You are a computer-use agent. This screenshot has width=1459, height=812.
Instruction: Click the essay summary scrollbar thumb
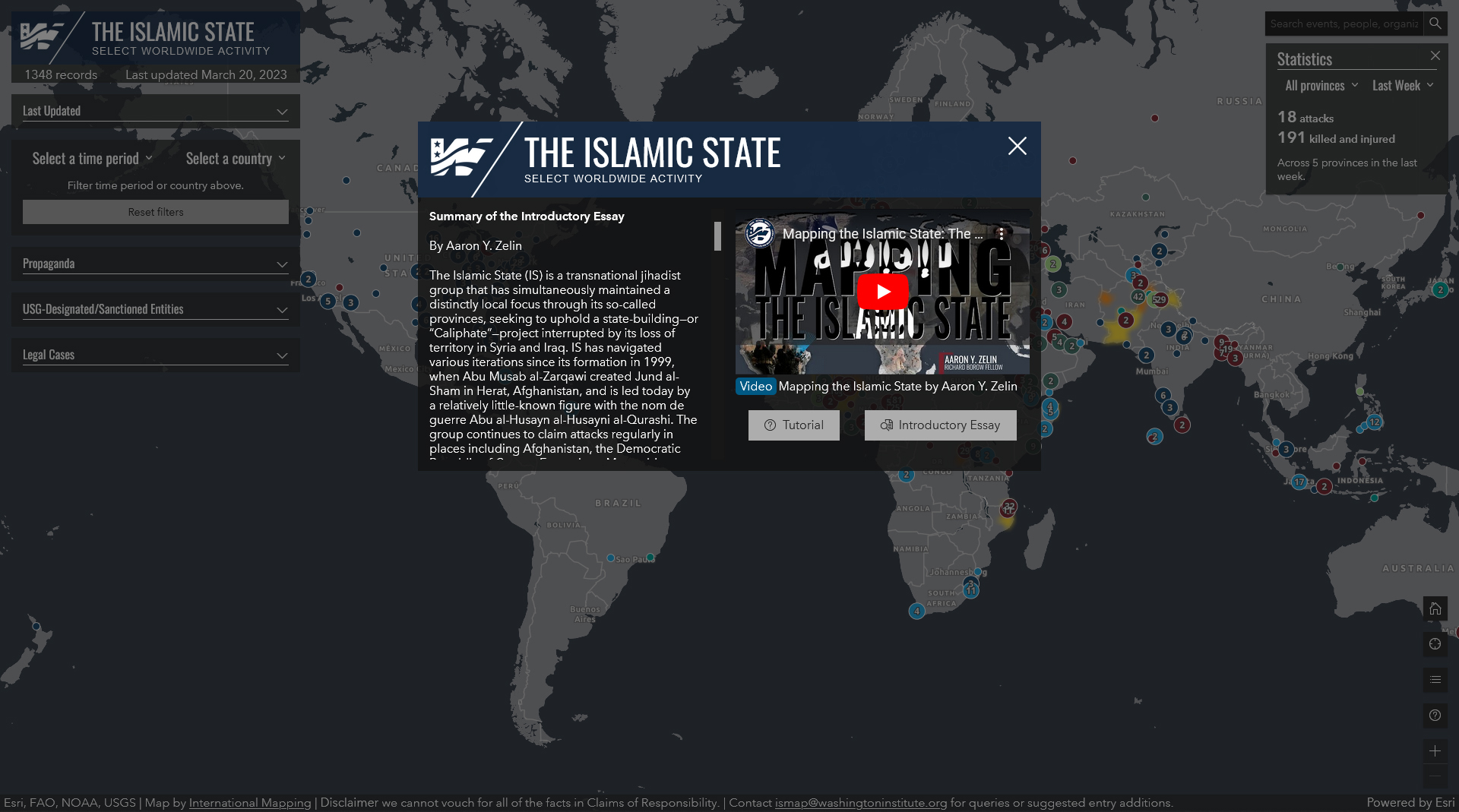(x=717, y=236)
